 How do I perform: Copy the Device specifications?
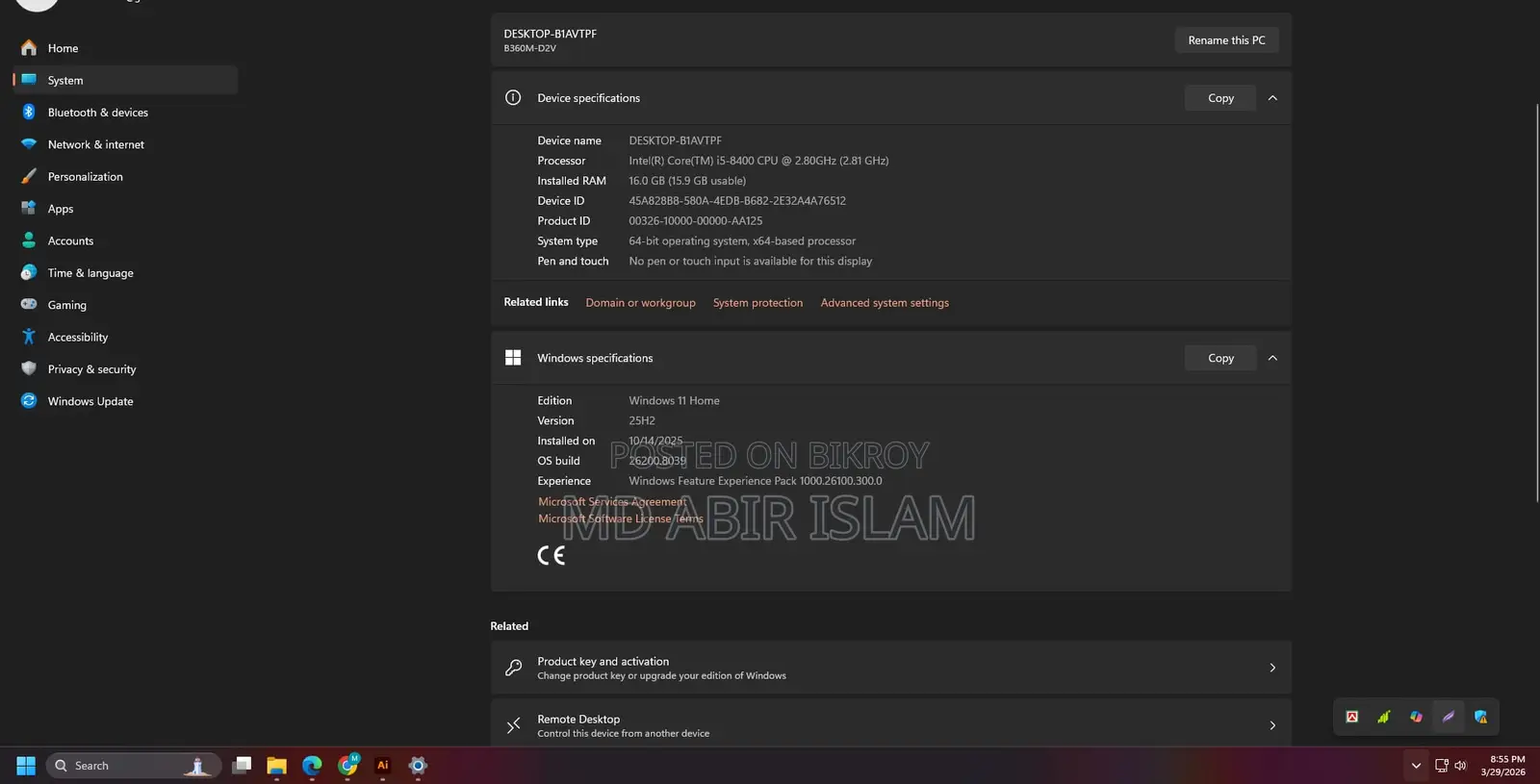click(1220, 98)
